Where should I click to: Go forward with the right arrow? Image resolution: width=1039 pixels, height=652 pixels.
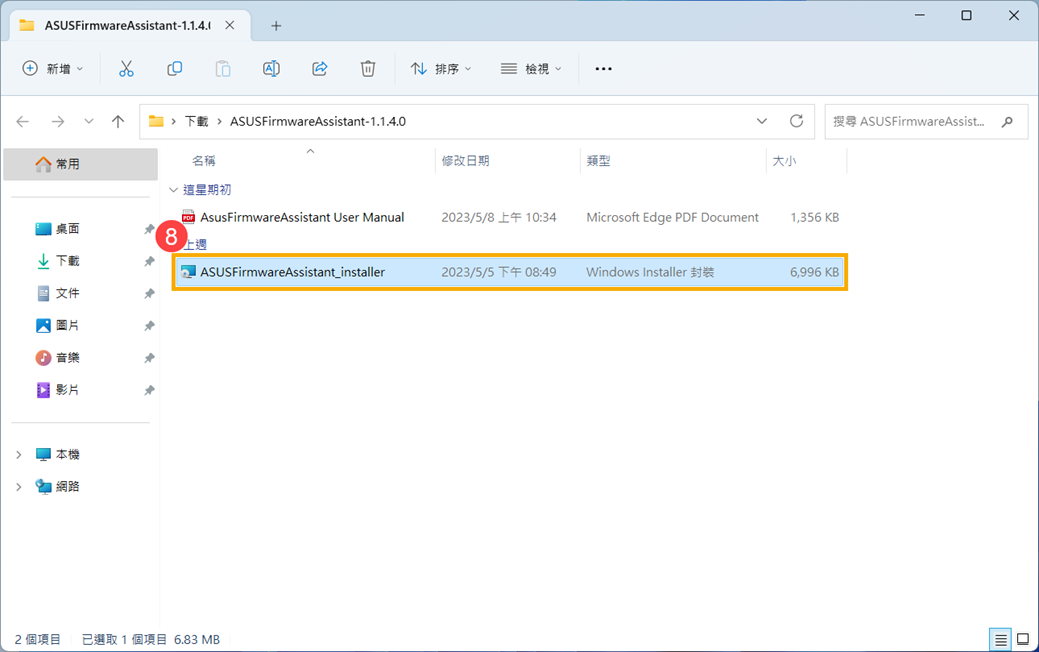point(58,121)
